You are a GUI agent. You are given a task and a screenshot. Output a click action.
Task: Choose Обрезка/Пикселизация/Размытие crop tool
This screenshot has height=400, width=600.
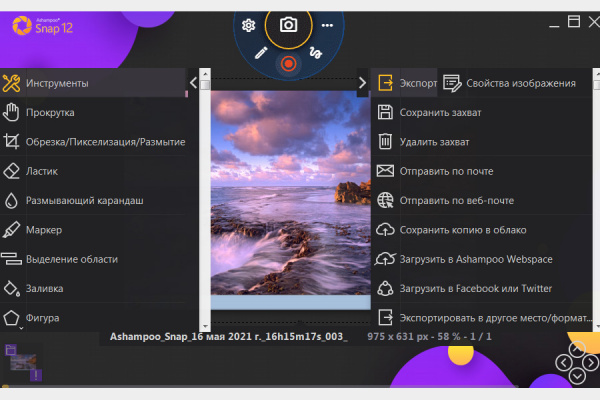[93, 142]
